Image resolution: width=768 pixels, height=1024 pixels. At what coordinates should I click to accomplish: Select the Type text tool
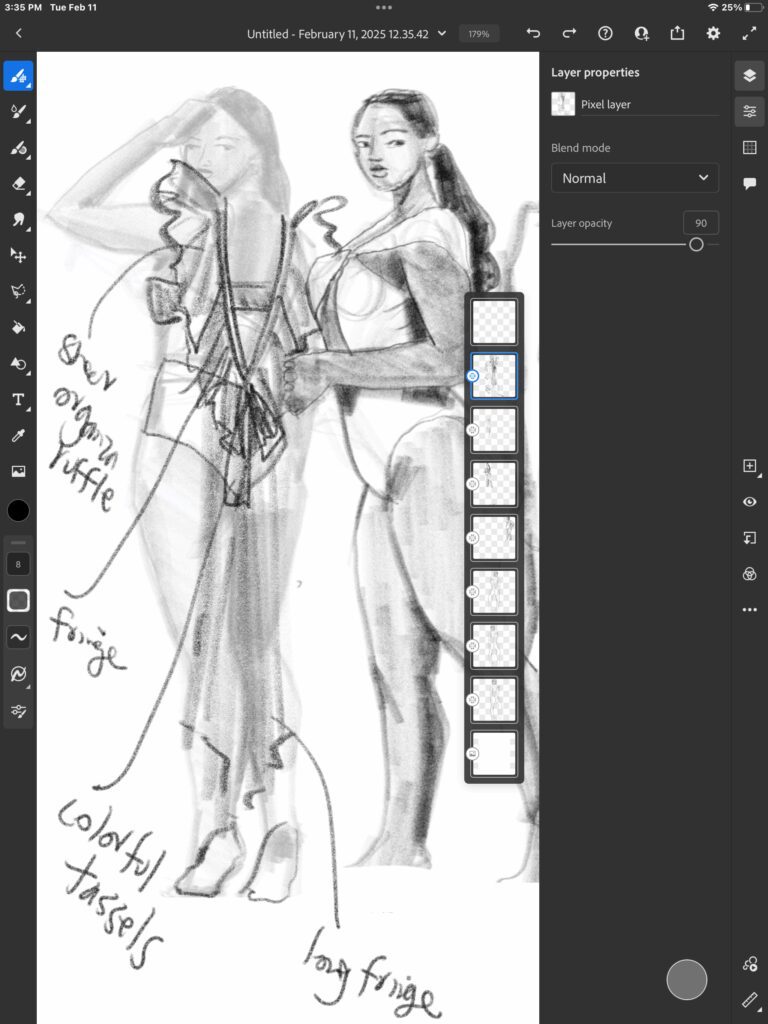click(x=18, y=399)
